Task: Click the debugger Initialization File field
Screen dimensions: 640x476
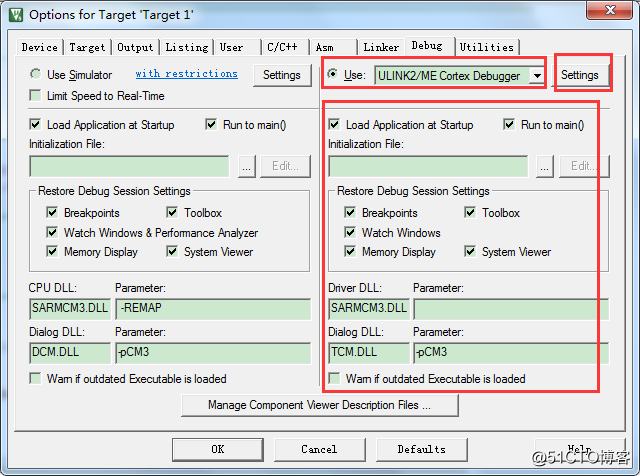Action: pyautogui.click(x=428, y=166)
